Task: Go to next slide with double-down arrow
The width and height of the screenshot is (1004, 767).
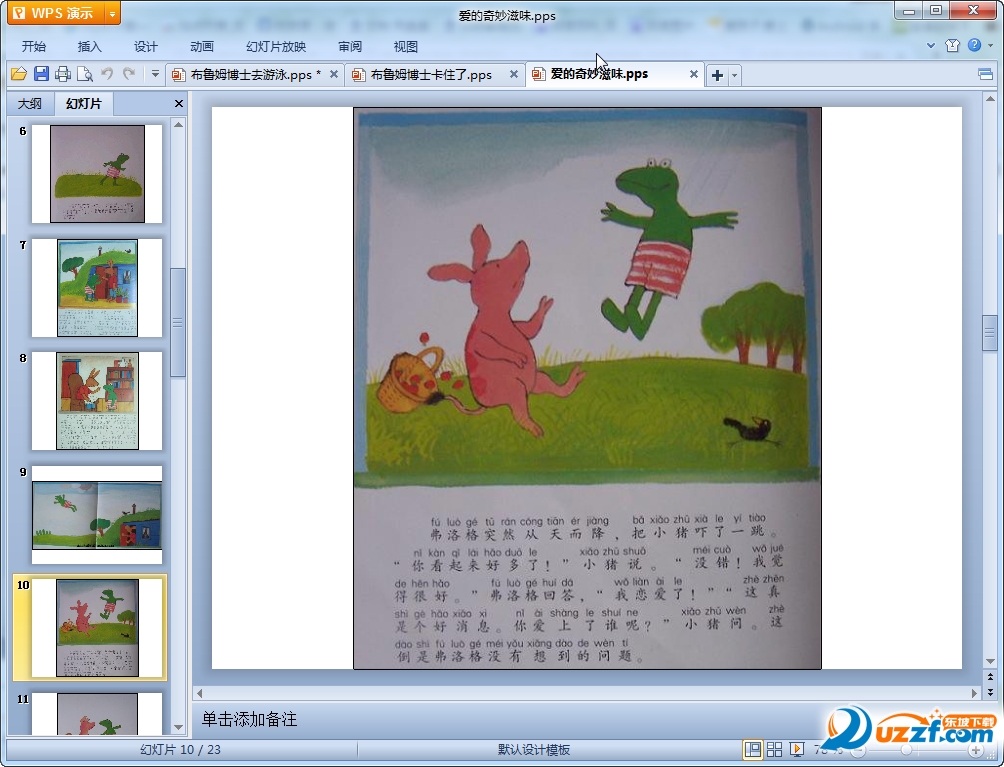Action: pos(990,691)
